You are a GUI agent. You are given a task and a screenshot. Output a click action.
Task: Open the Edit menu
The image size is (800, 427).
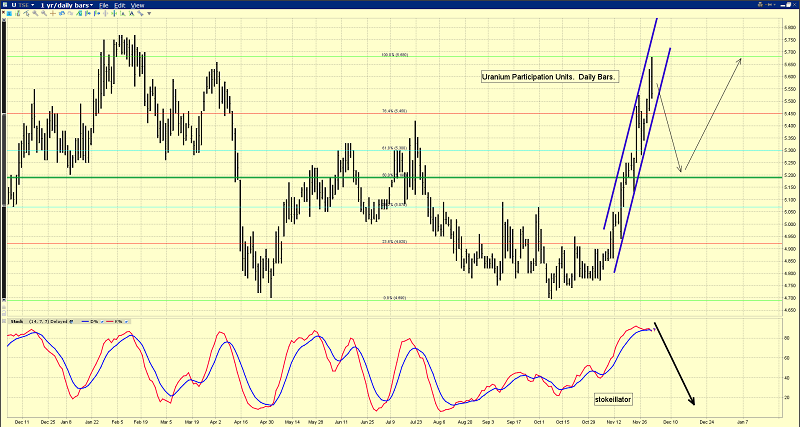pyautogui.click(x=120, y=5)
